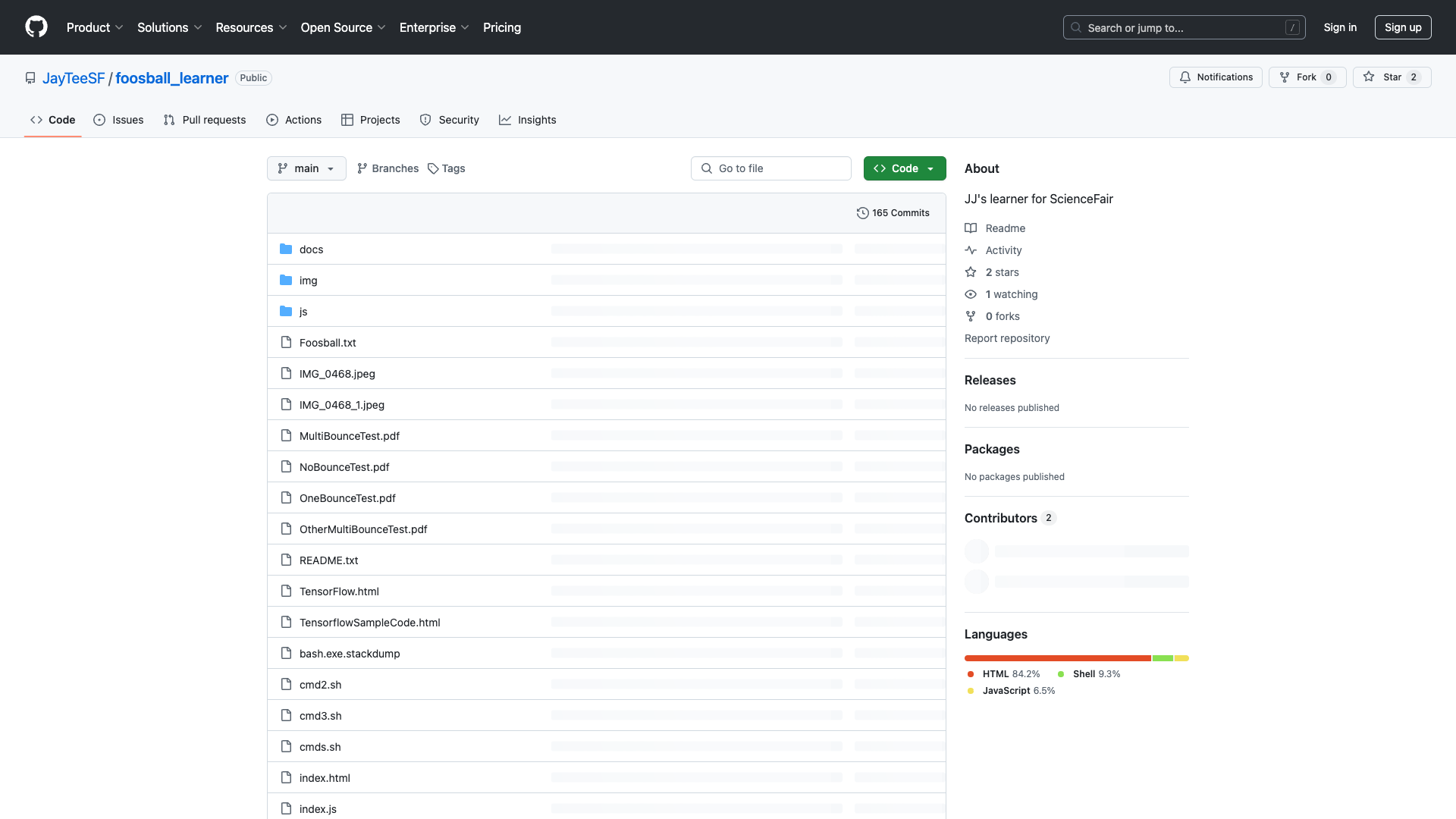Switch to the Pull requests tab
Screen dimensions: 1456x819
[x=205, y=120]
